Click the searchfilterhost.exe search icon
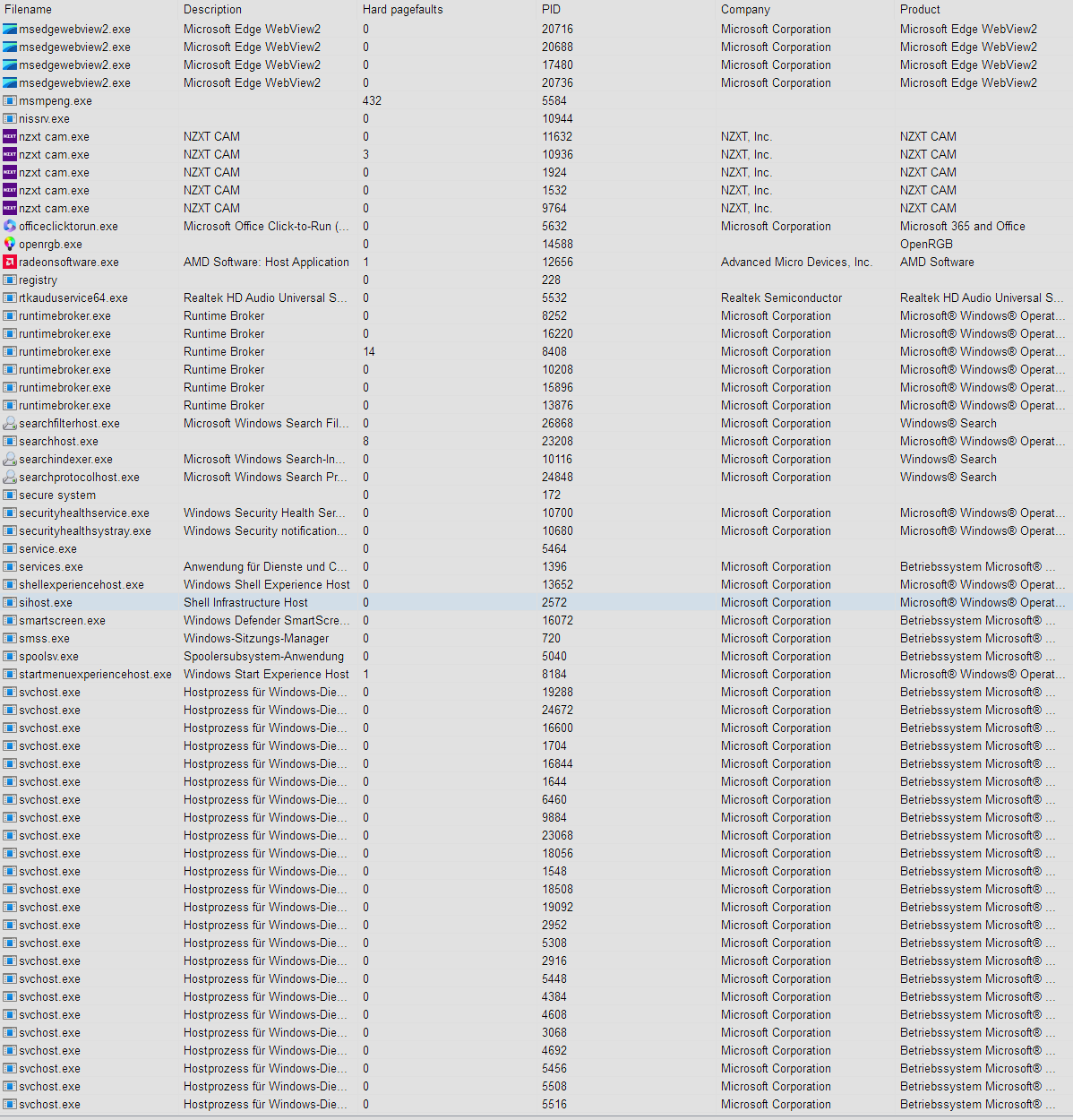The height and width of the screenshot is (1120, 1073). coord(10,423)
